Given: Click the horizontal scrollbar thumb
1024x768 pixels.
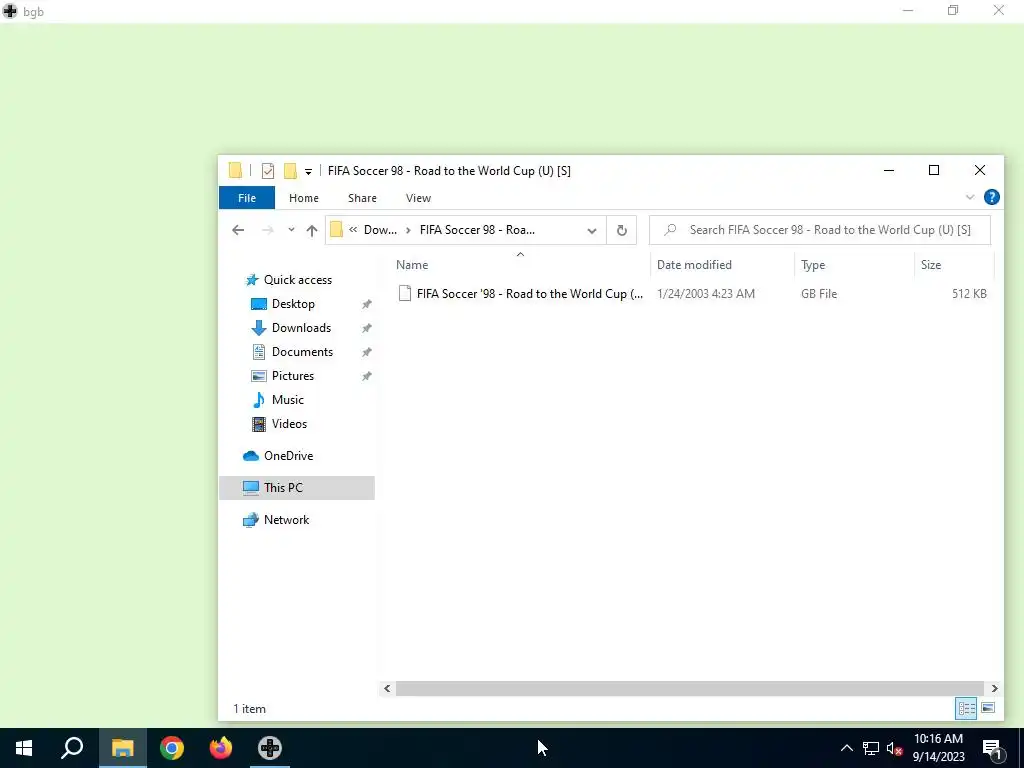Looking at the screenshot, I should click(690, 688).
